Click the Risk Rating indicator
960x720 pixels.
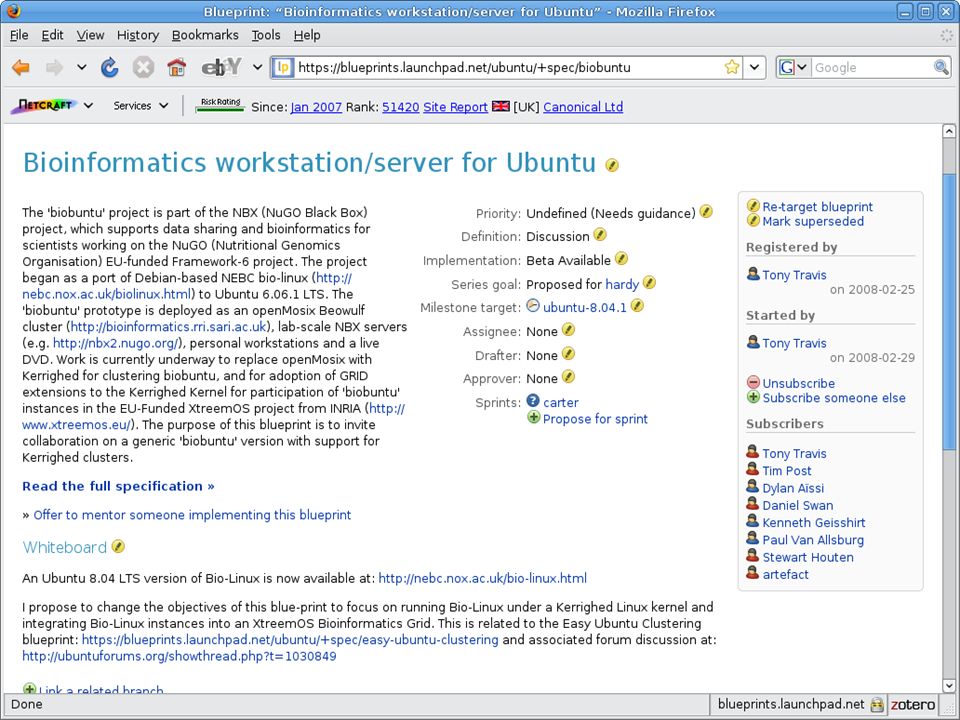tap(220, 105)
